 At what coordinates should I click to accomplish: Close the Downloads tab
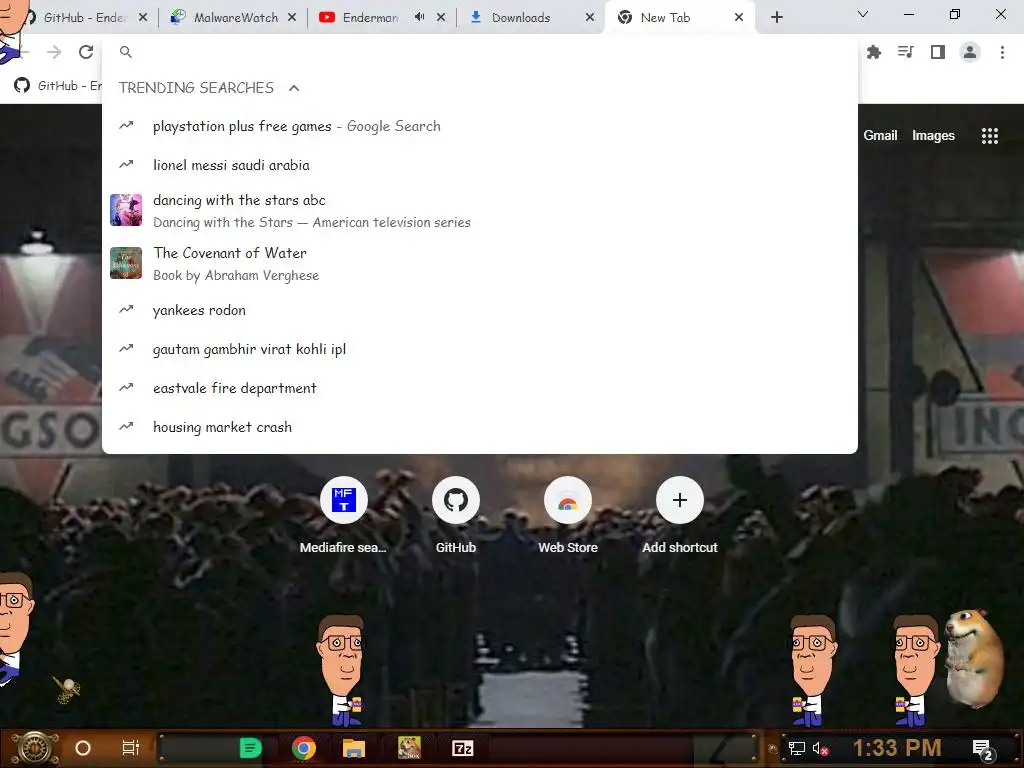click(x=590, y=18)
